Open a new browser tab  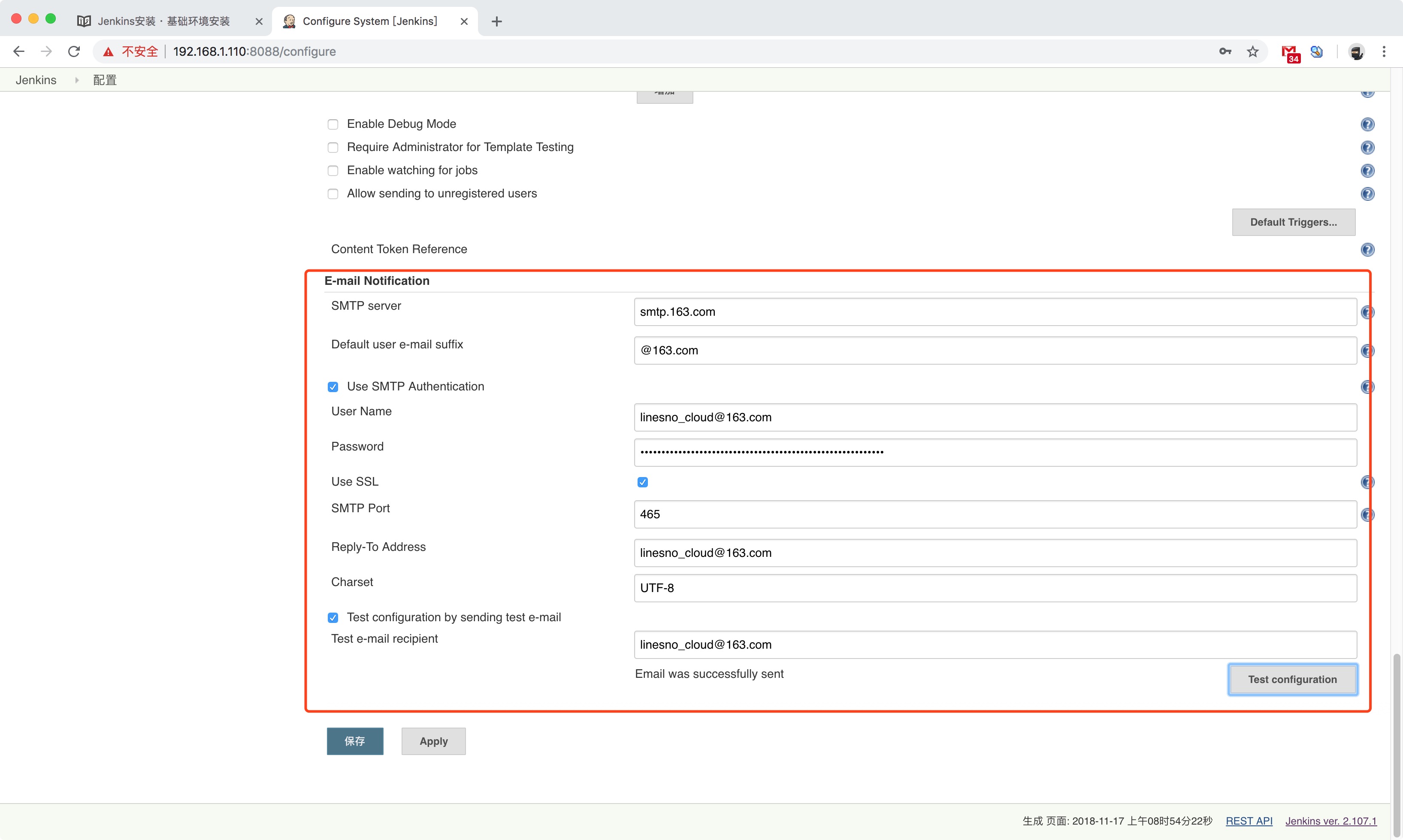click(x=496, y=21)
